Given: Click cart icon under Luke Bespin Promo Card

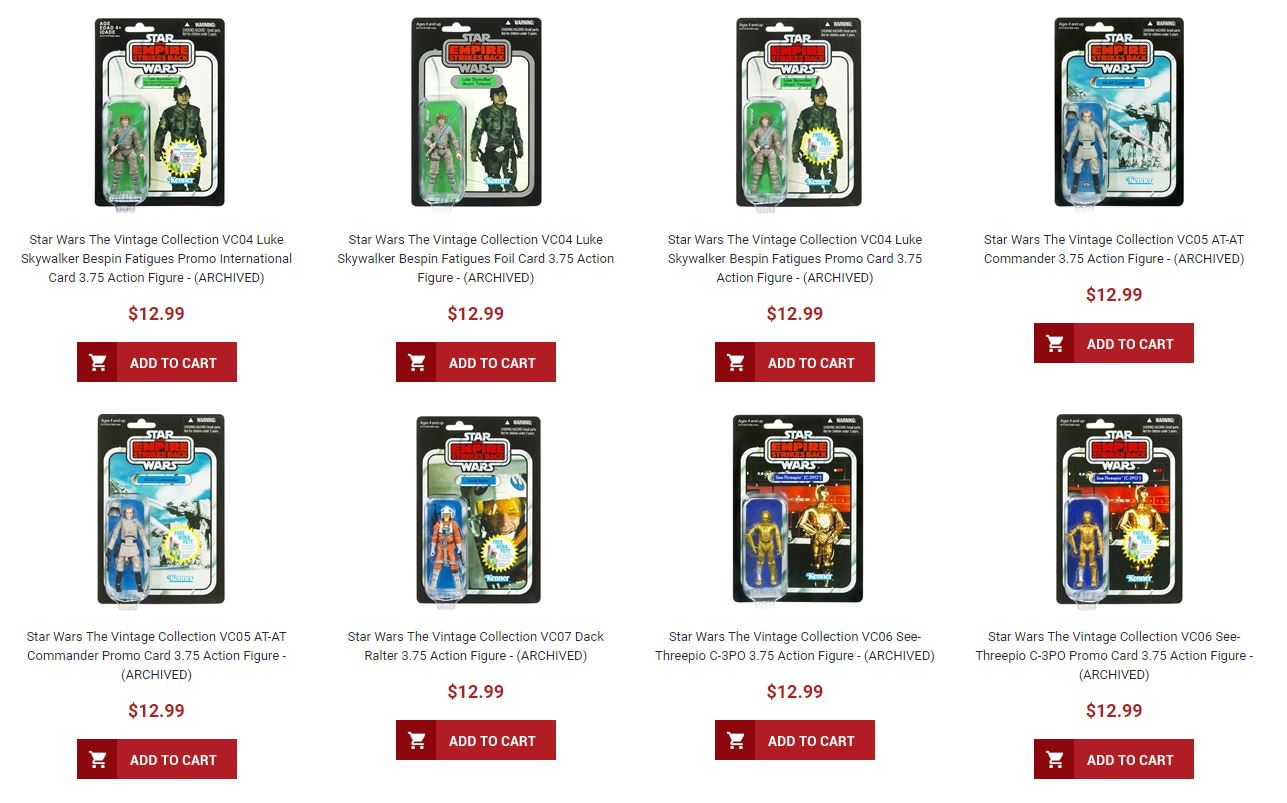Looking at the screenshot, I should click(735, 362).
